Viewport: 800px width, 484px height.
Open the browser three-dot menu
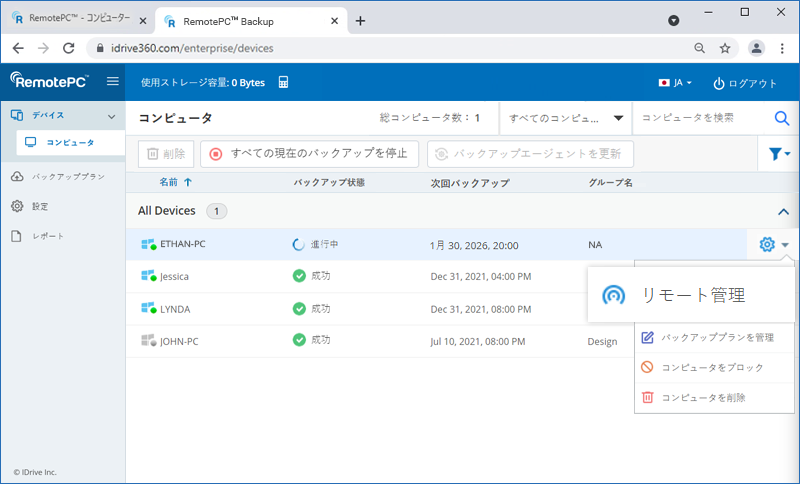pyautogui.click(x=782, y=48)
